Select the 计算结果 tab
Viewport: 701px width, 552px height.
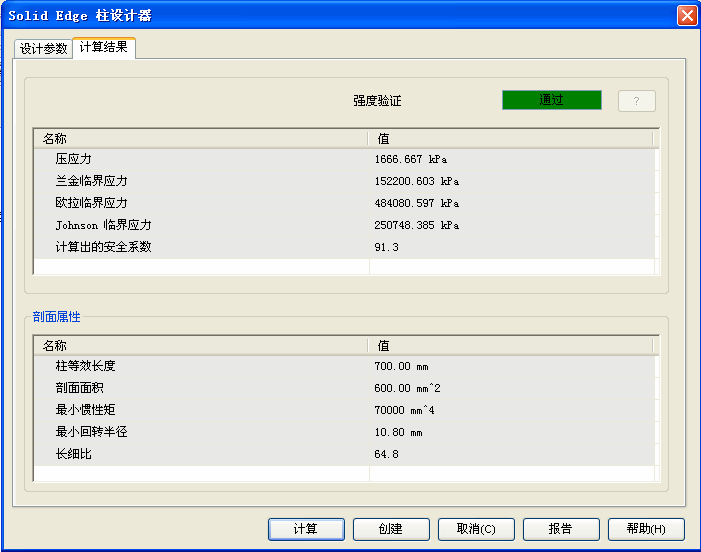pyautogui.click(x=104, y=47)
